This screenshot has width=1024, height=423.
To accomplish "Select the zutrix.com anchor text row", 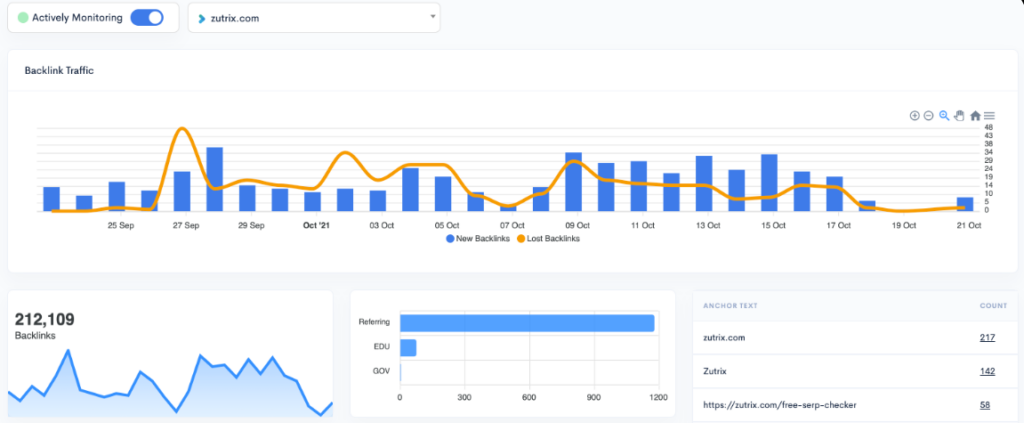I will (x=855, y=337).
